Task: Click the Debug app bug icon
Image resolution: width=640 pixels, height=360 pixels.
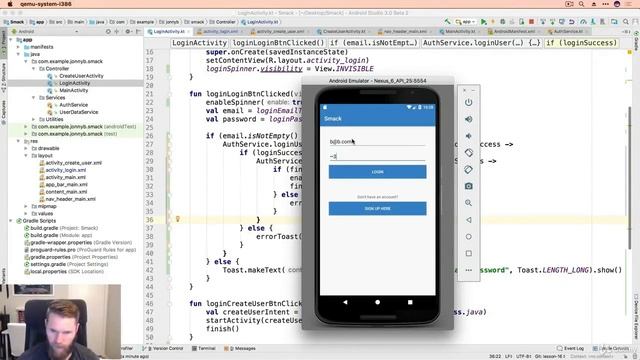Action: click(x=502, y=22)
